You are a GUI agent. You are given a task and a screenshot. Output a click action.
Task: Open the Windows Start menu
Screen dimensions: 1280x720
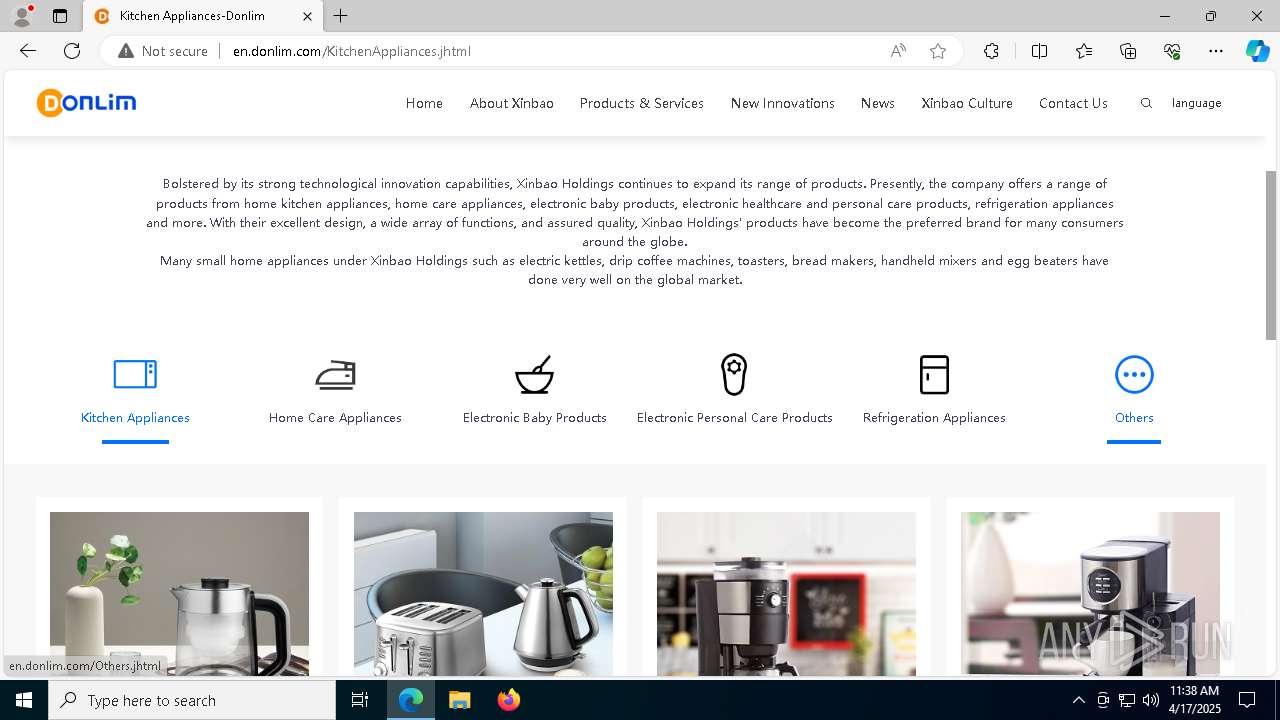click(24, 700)
